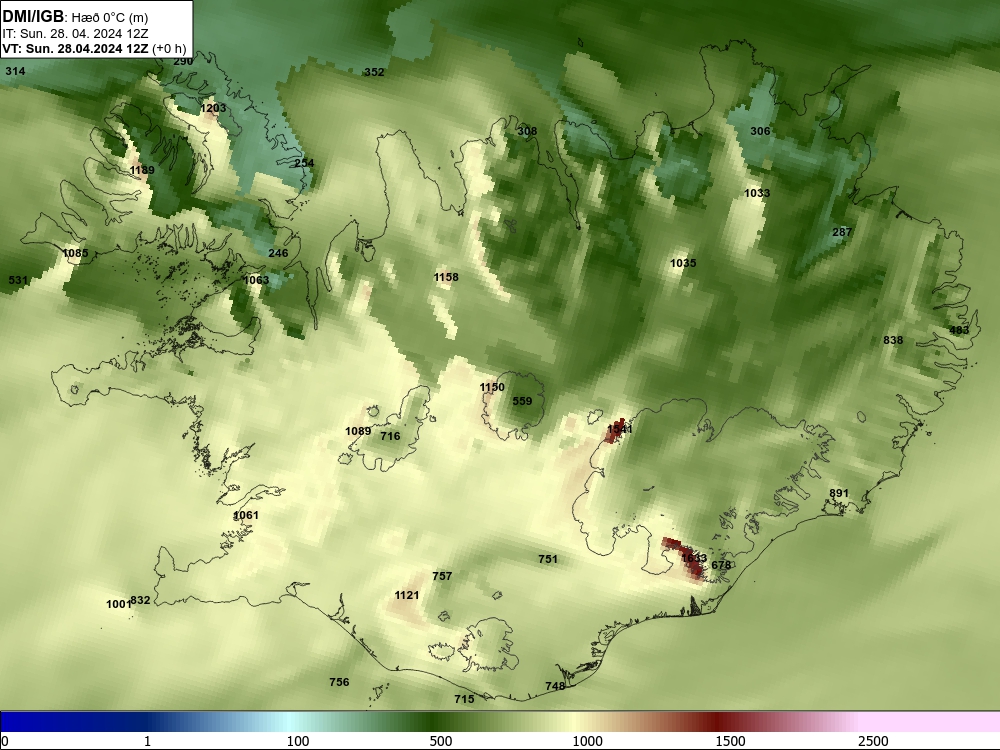Click the map value 891
This screenshot has height=750, width=1000.
[x=839, y=494]
